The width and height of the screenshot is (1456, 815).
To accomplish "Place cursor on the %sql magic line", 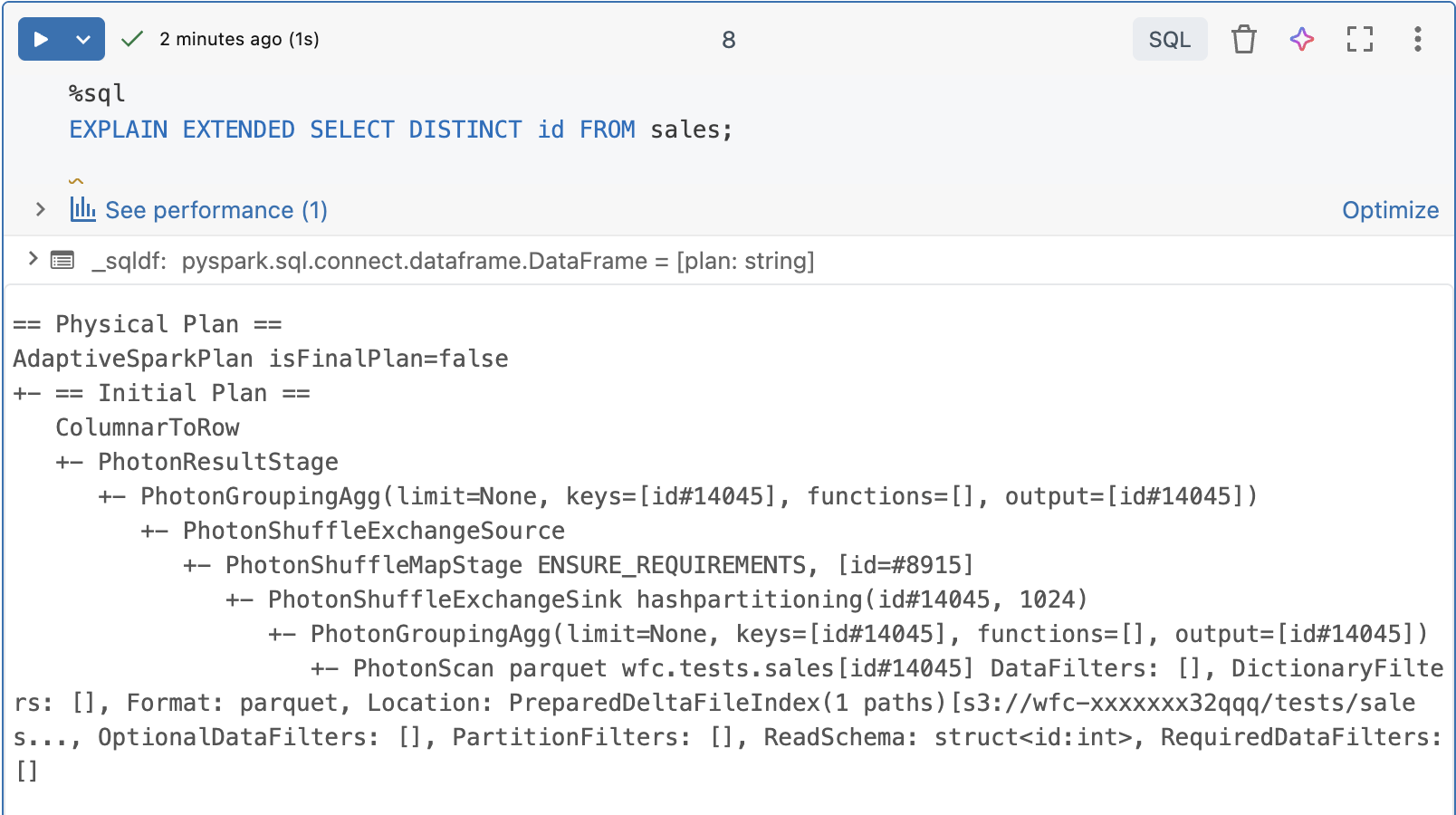I will (97, 93).
